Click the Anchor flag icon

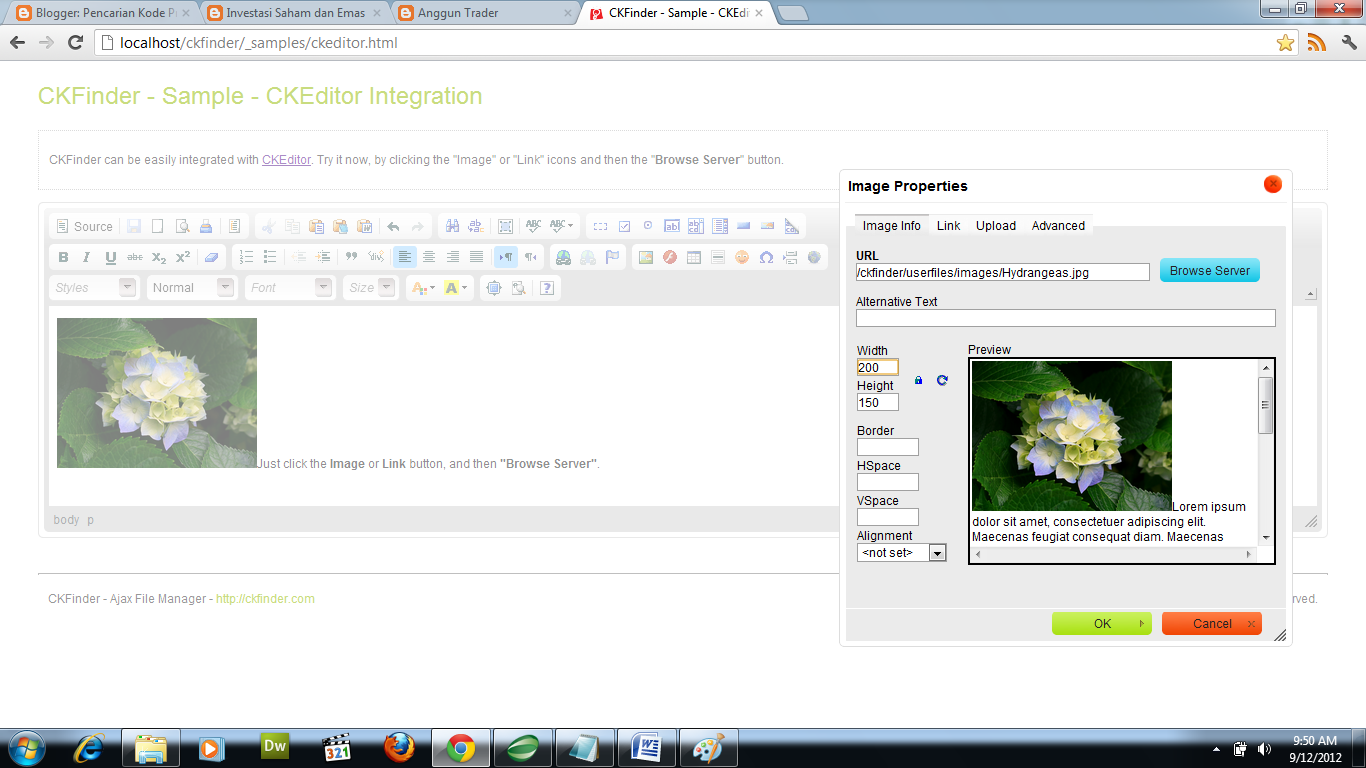612,257
